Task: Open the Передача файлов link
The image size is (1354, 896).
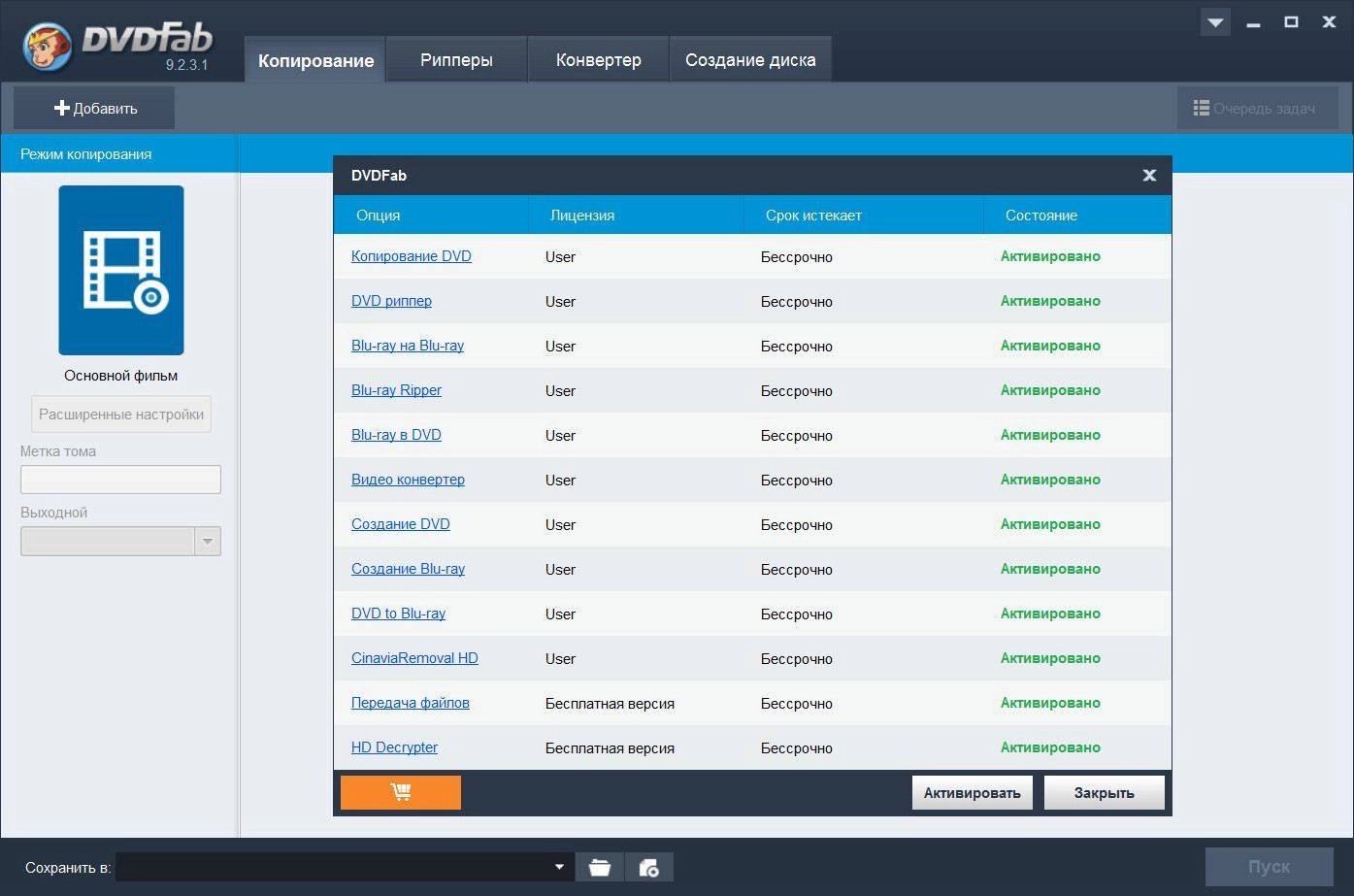Action: click(x=411, y=703)
